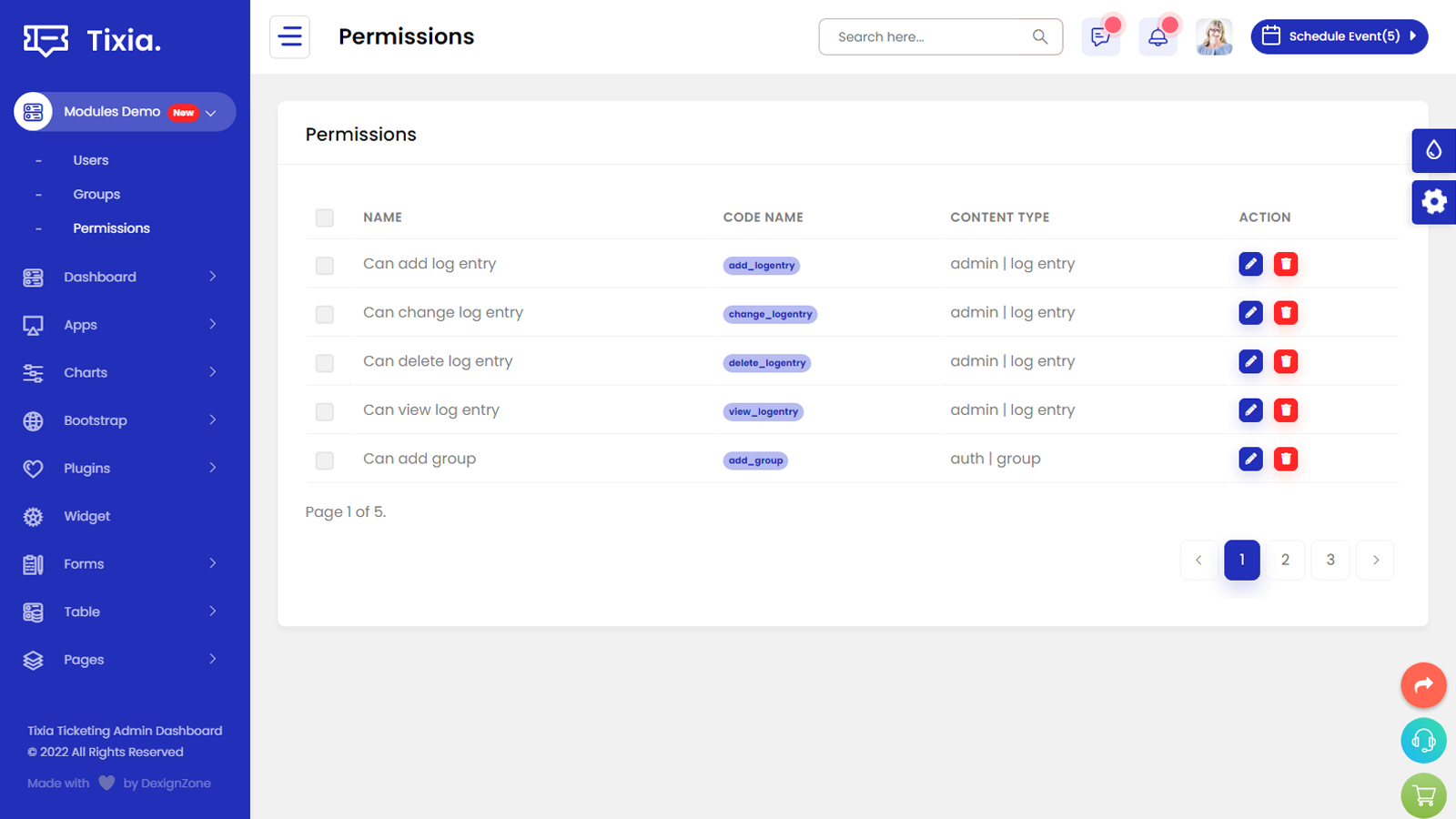Click the green shopping cart floating icon
Image resolution: width=1456 pixels, height=819 pixels.
point(1423,795)
